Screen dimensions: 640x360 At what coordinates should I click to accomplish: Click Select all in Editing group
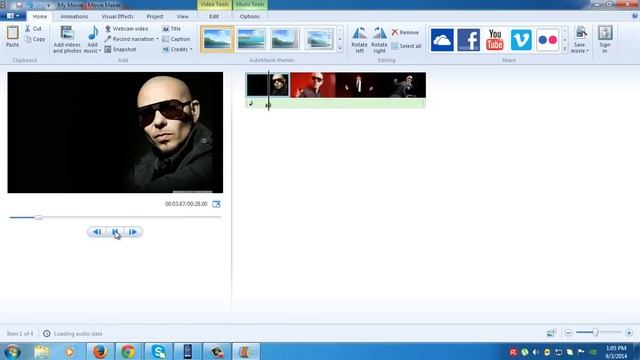coord(406,46)
